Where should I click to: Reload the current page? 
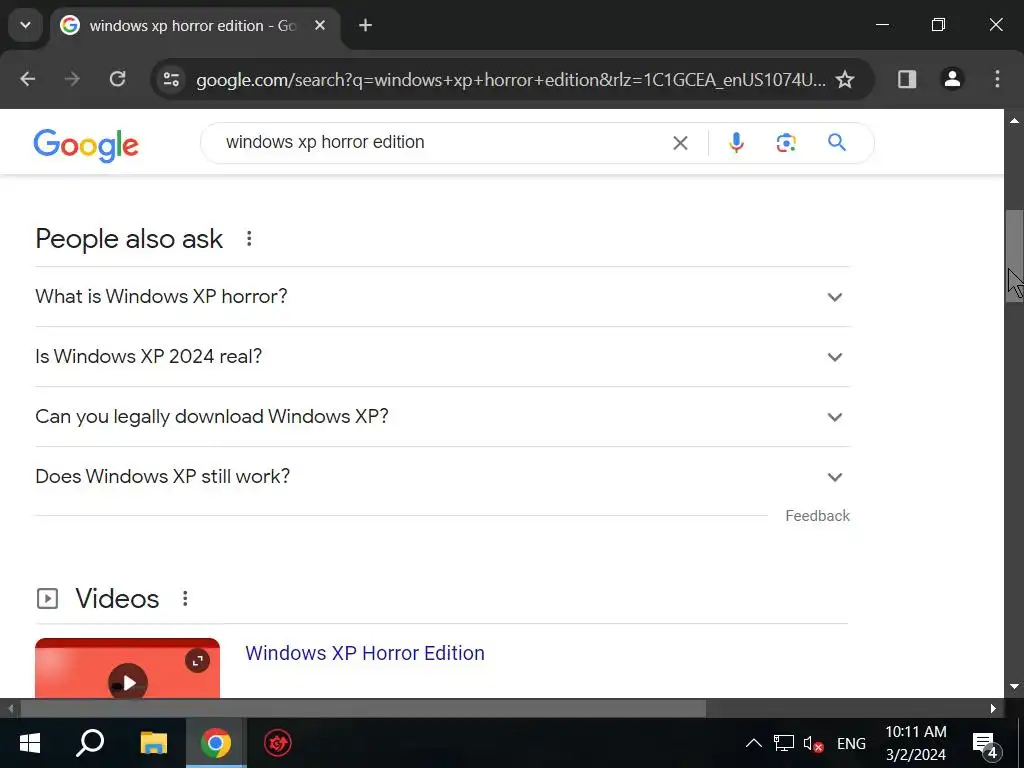pos(118,79)
